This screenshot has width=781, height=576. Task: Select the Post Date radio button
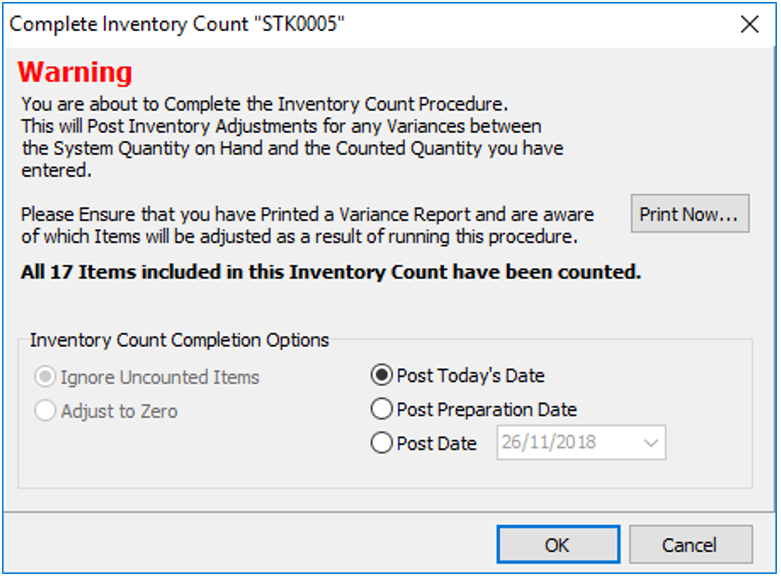click(382, 443)
